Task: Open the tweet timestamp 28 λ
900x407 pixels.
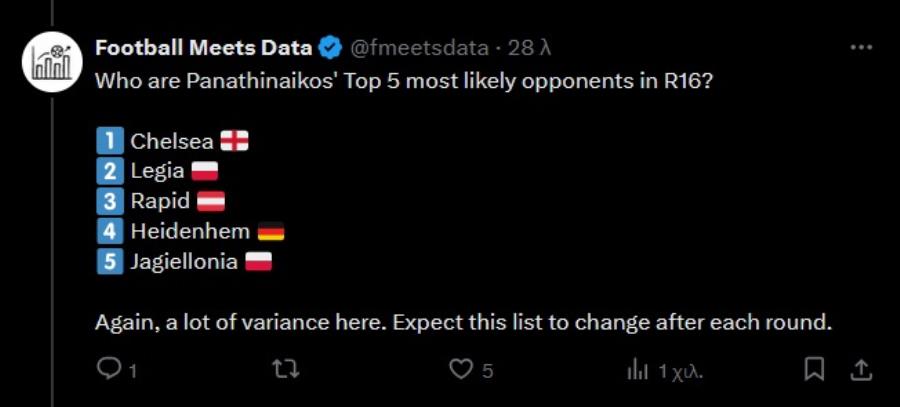Action: click(x=530, y=48)
